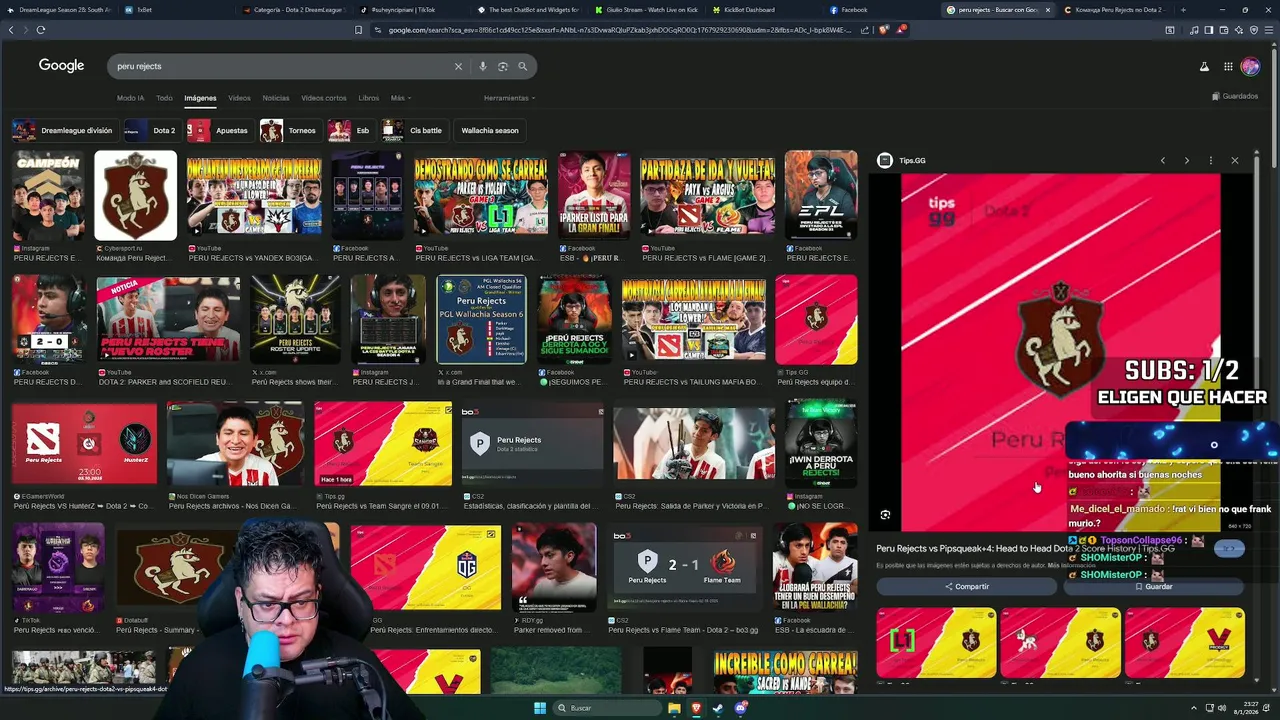Open Brave browser taskbar icon
This screenshot has height=720, width=1280.
pos(696,708)
